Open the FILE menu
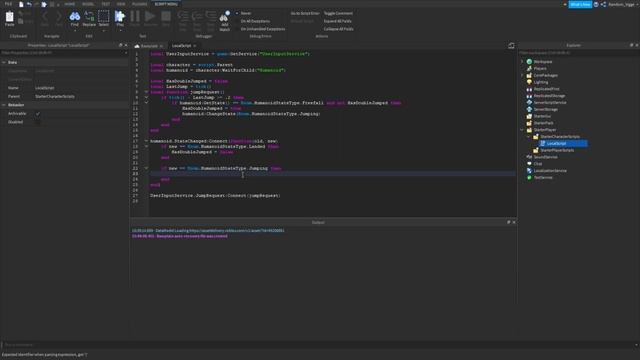 click(x=8, y=4)
